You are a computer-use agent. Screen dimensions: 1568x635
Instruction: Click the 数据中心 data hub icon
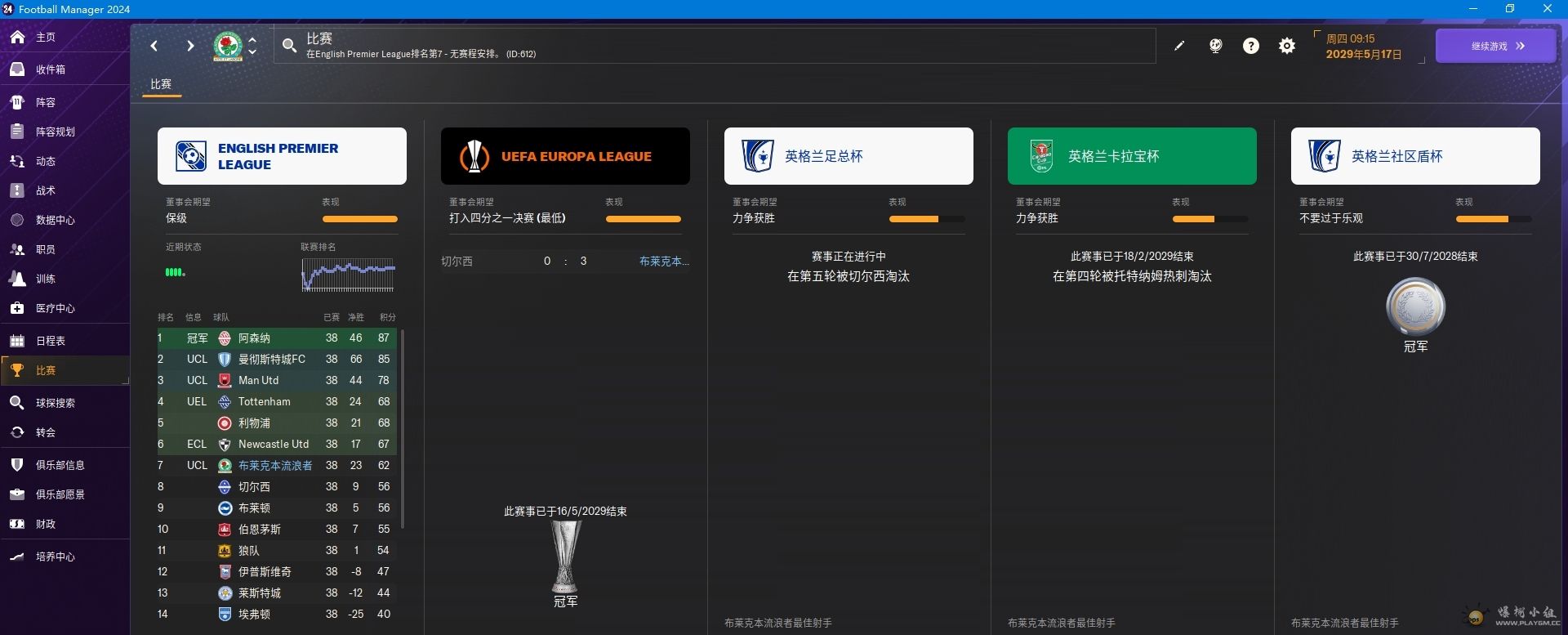coord(17,220)
